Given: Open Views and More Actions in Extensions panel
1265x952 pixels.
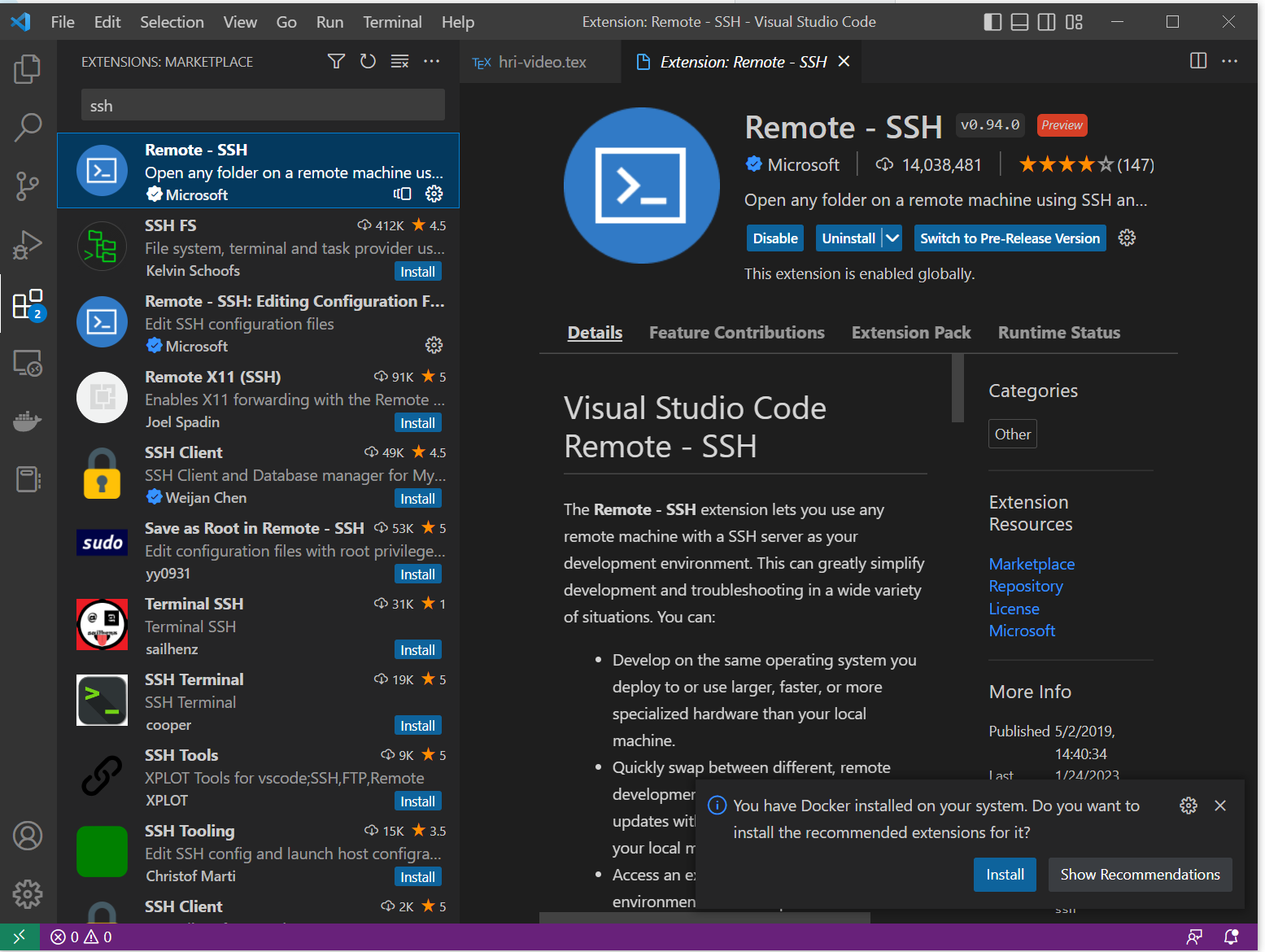Looking at the screenshot, I should [x=431, y=61].
